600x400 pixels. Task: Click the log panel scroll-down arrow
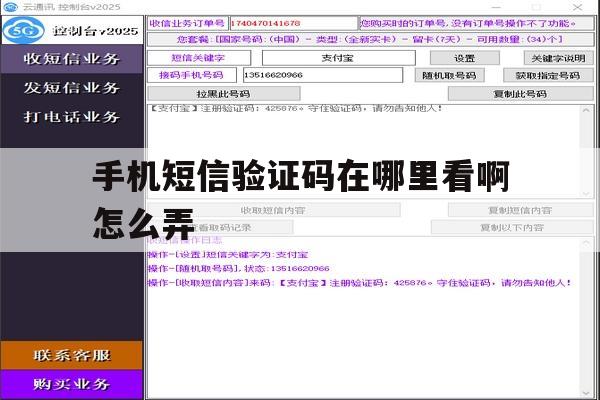tap(586, 393)
